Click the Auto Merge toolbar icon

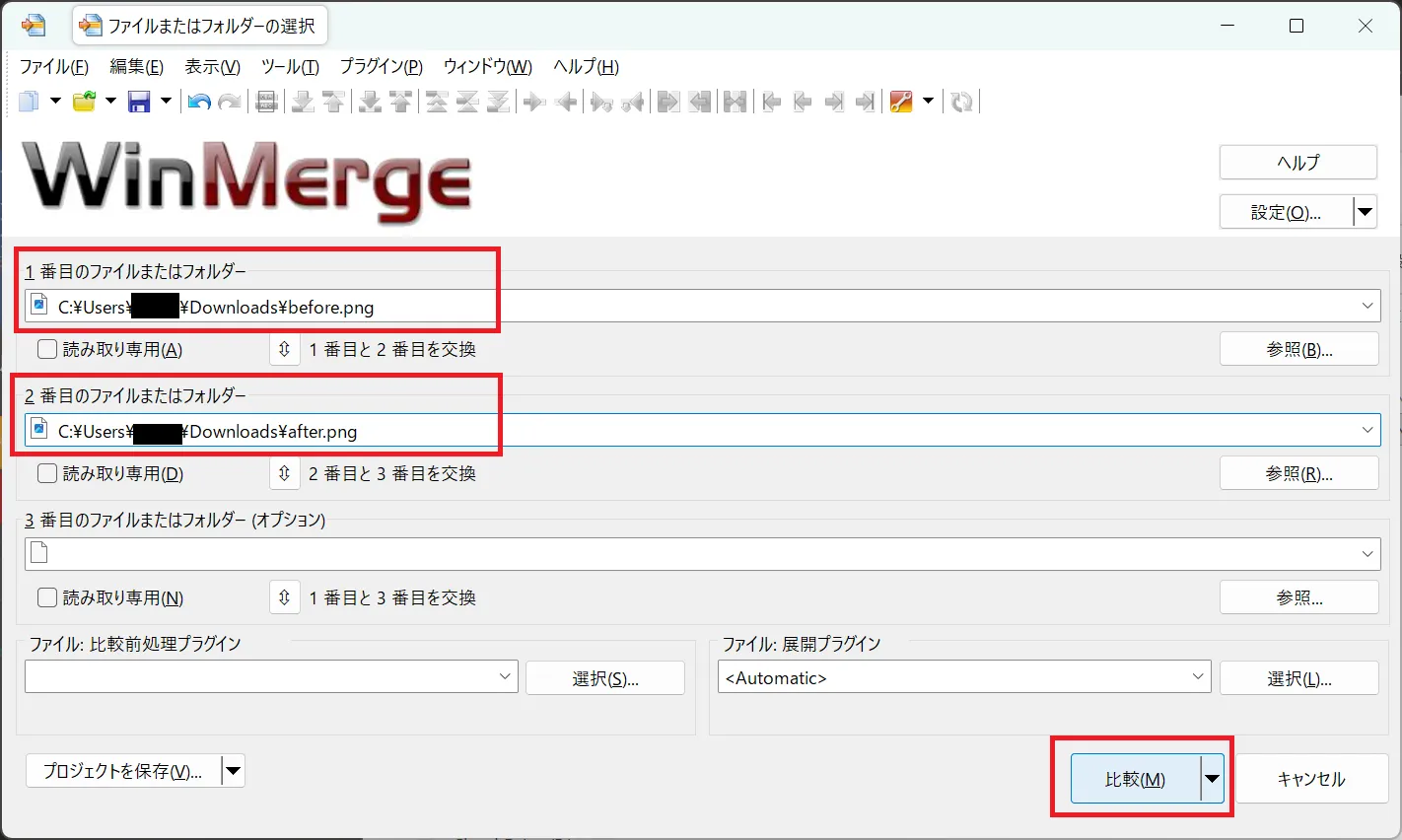pyautogui.click(x=735, y=101)
